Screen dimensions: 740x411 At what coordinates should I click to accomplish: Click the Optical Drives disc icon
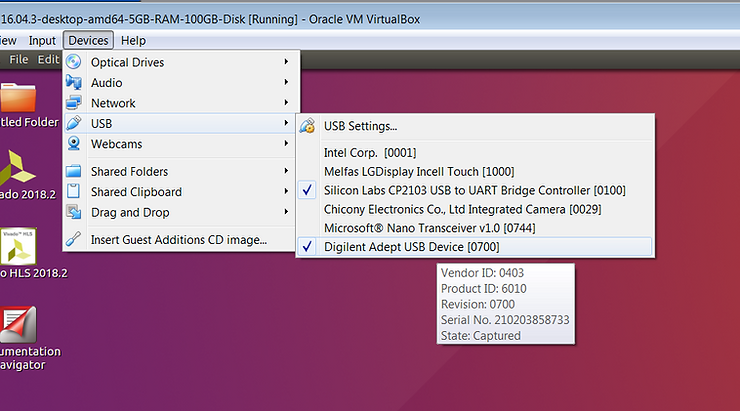pyautogui.click(x=74, y=62)
